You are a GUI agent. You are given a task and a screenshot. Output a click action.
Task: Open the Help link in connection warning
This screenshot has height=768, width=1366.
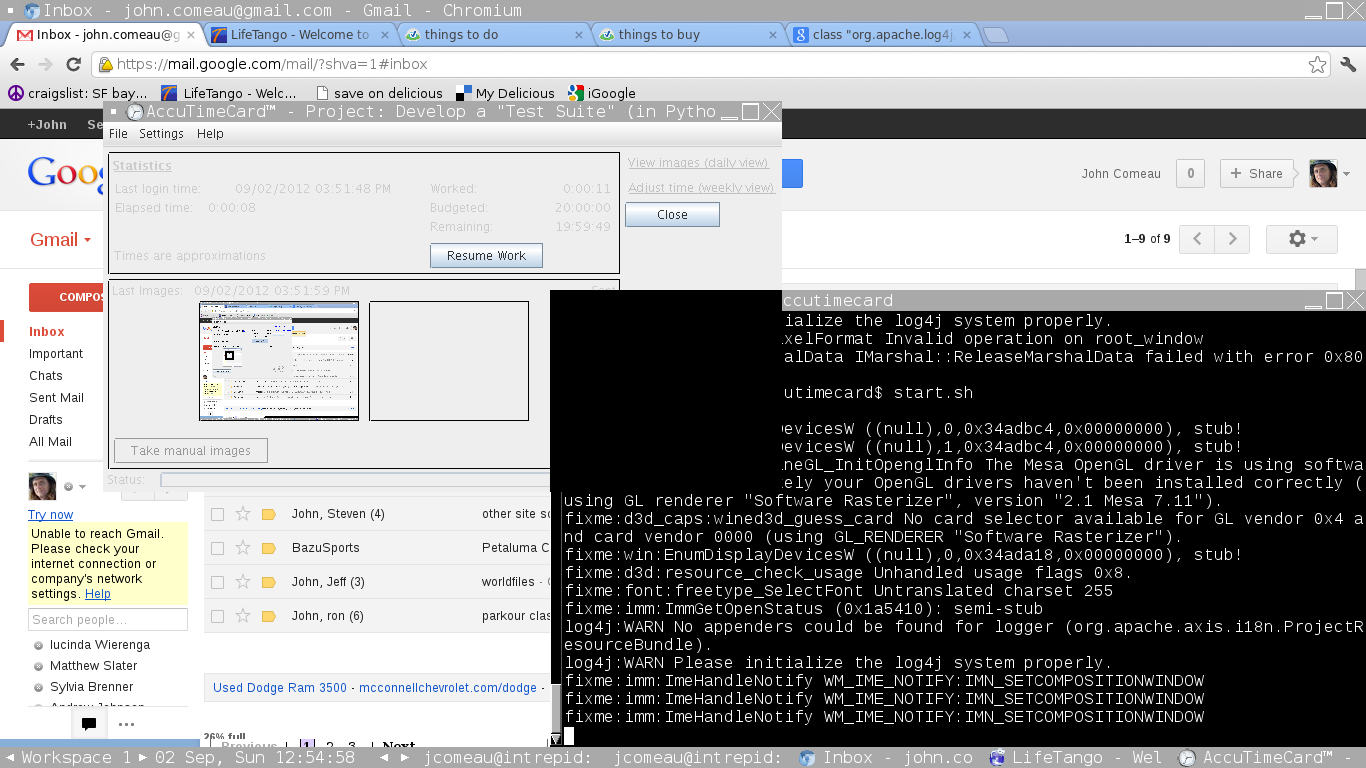click(x=98, y=593)
